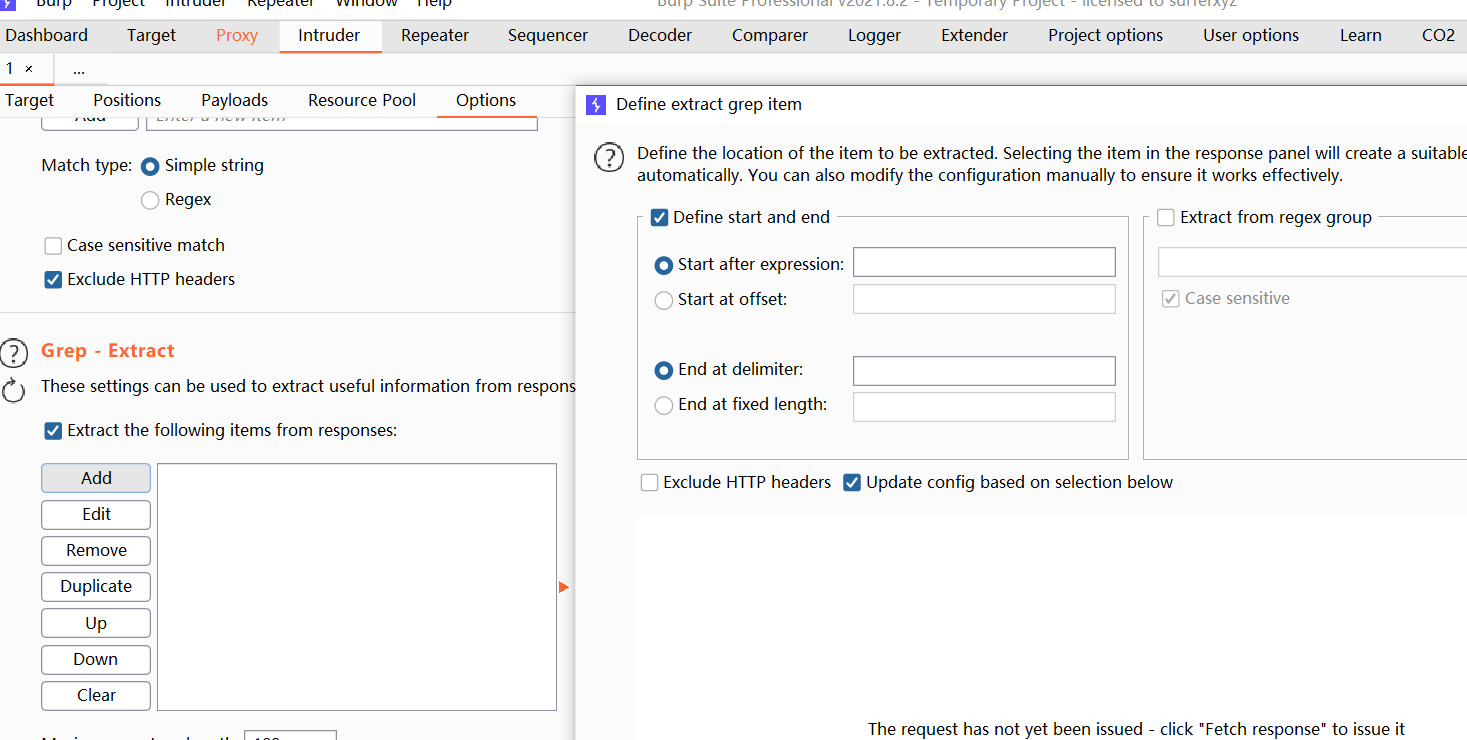The image size is (1467, 740).
Task: Toggle Update config based on selection below
Action: (x=852, y=483)
